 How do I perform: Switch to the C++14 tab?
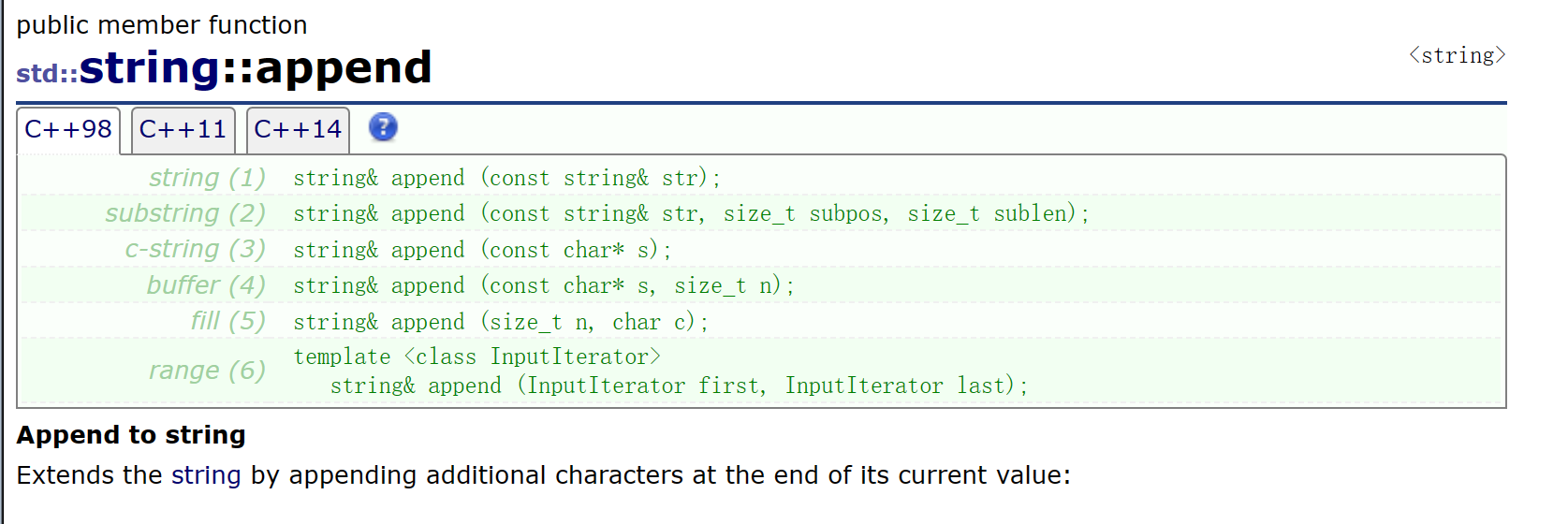298,130
